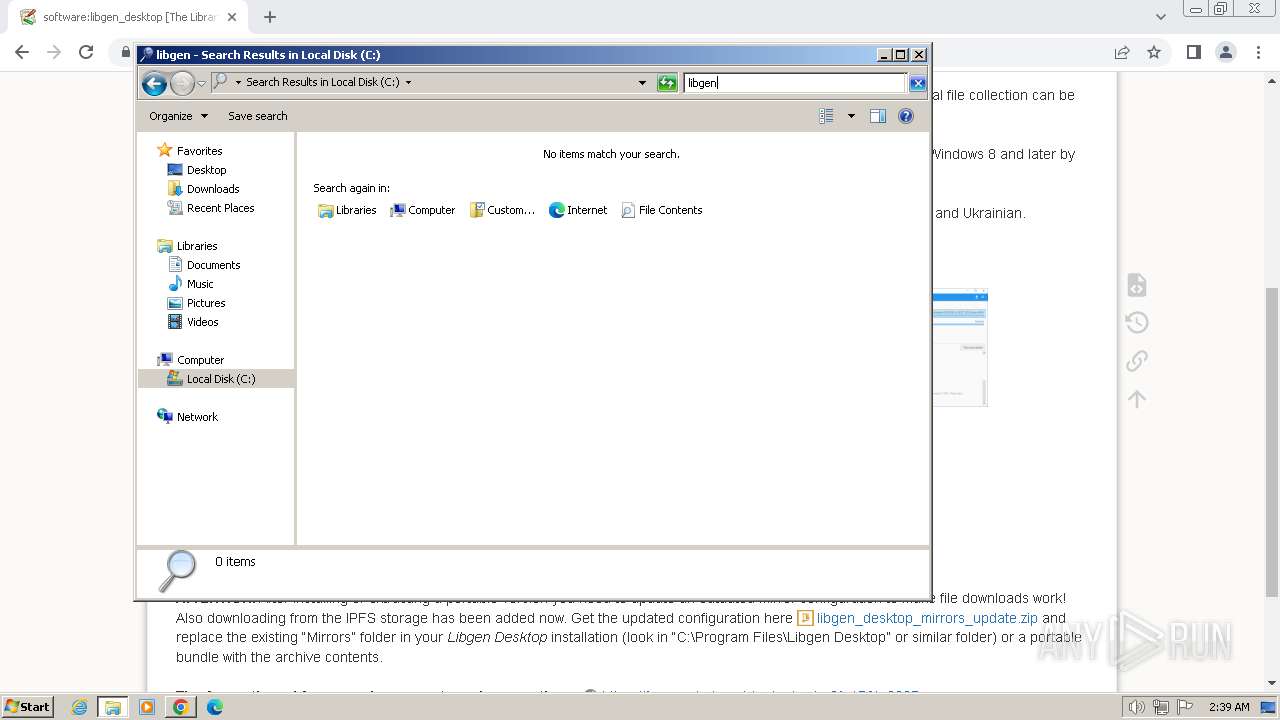Click the taskbar clock showing 2:39 AM
Screen dimensions: 1280x720
[x=1229, y=707]
